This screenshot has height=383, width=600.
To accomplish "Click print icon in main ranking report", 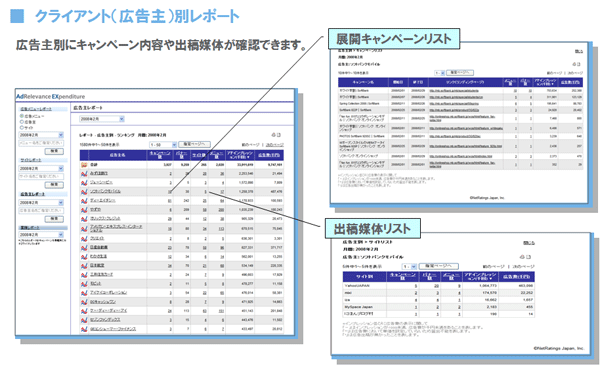I will pyautogui.click(x=274, y=135).
